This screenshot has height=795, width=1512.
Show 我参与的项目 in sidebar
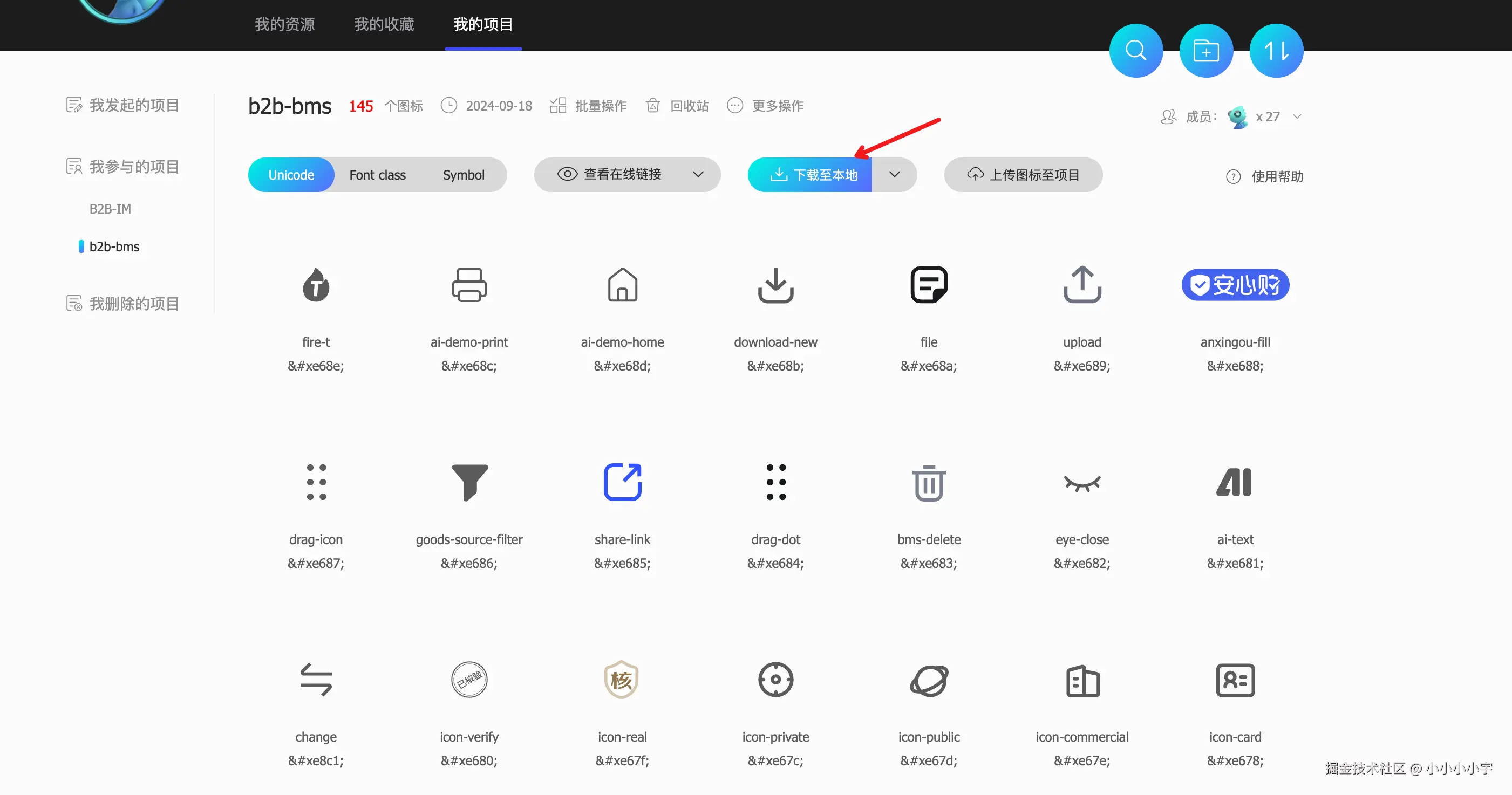[x=122, y=167]
